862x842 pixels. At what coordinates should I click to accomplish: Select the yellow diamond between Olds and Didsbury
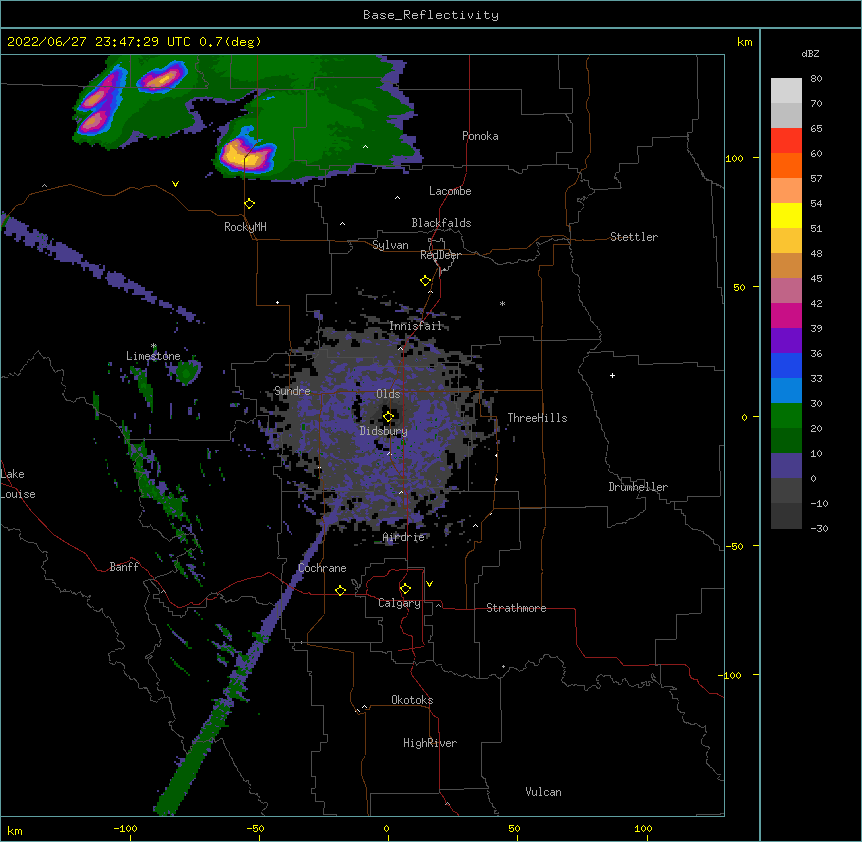tap(388, 416)
